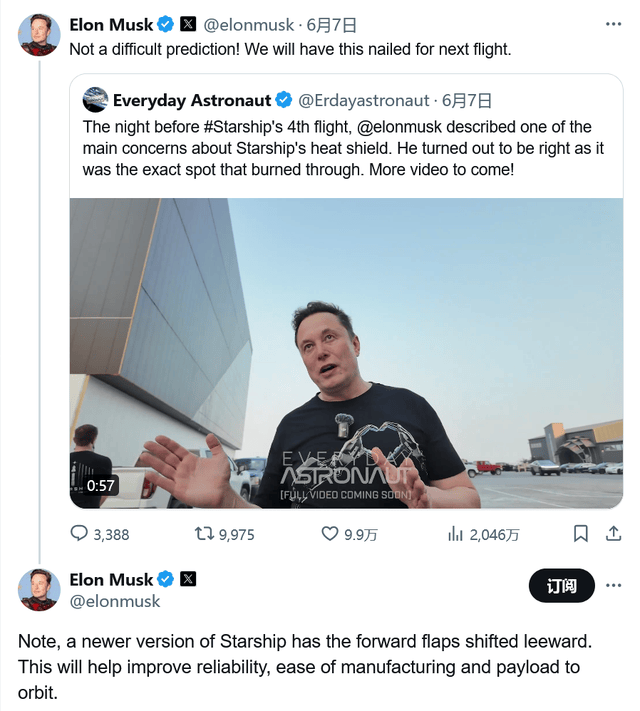This screenshot has height=711, width=640.
Task: Bookmark this post
Action: tap(580, 535)
